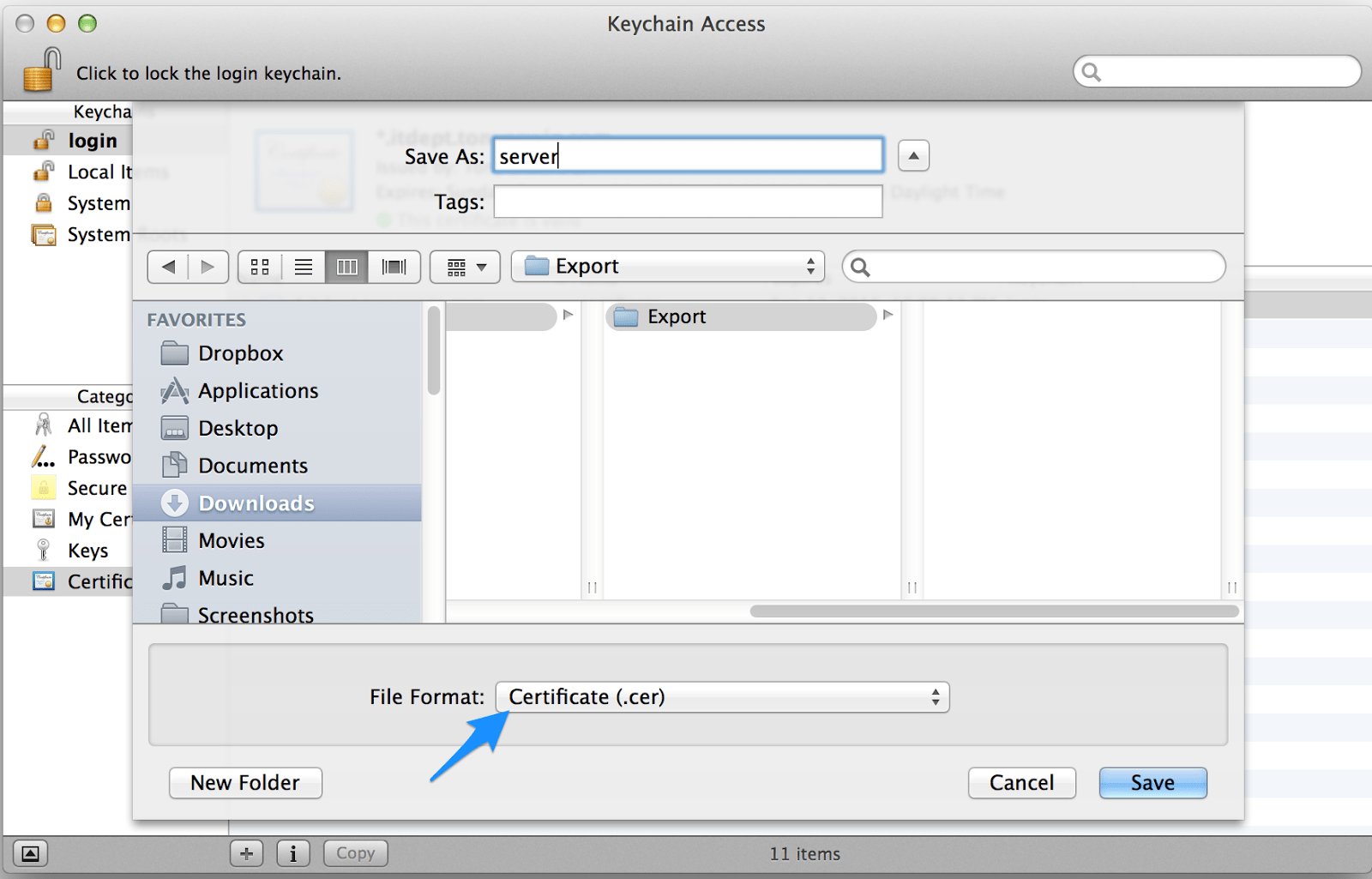Click the back navigation arrow
Screen dimensions: 1372x879
click(x=169, y=266)
